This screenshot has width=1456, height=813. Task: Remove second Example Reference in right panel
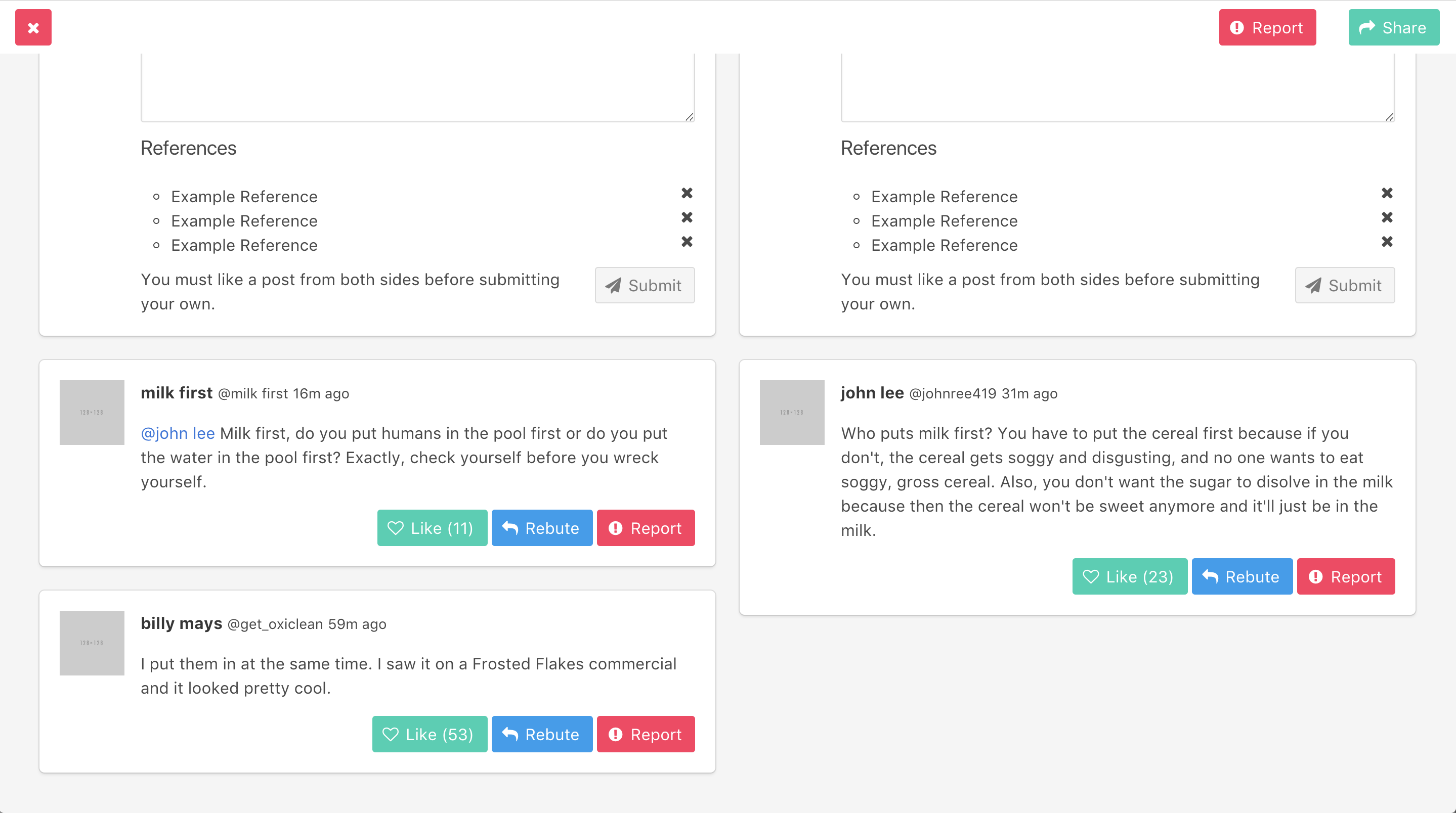click(x=1387, y=217)
